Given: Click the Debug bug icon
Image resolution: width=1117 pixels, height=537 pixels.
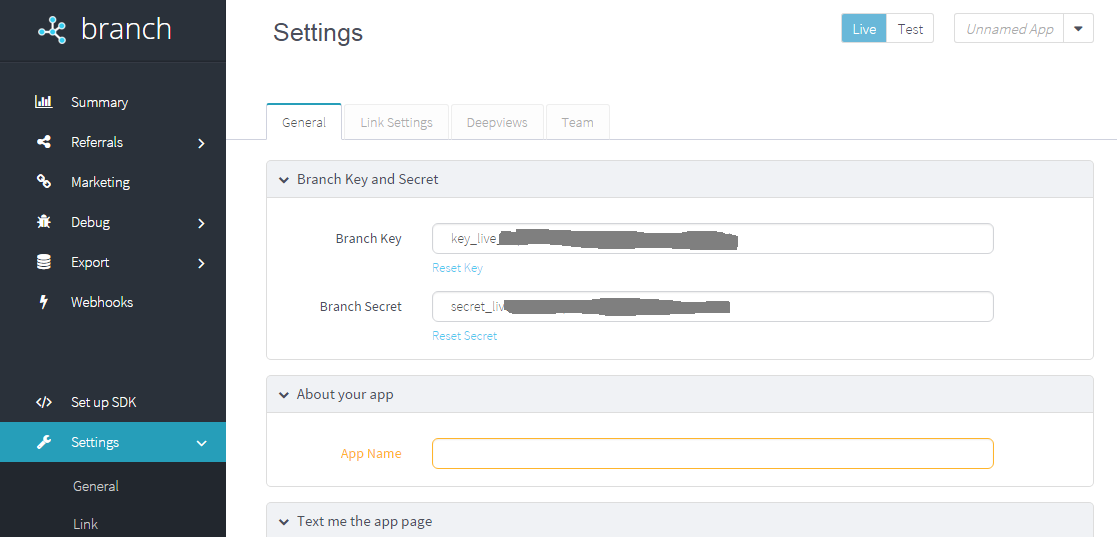Looking at the screenshot, I should 43,221.
